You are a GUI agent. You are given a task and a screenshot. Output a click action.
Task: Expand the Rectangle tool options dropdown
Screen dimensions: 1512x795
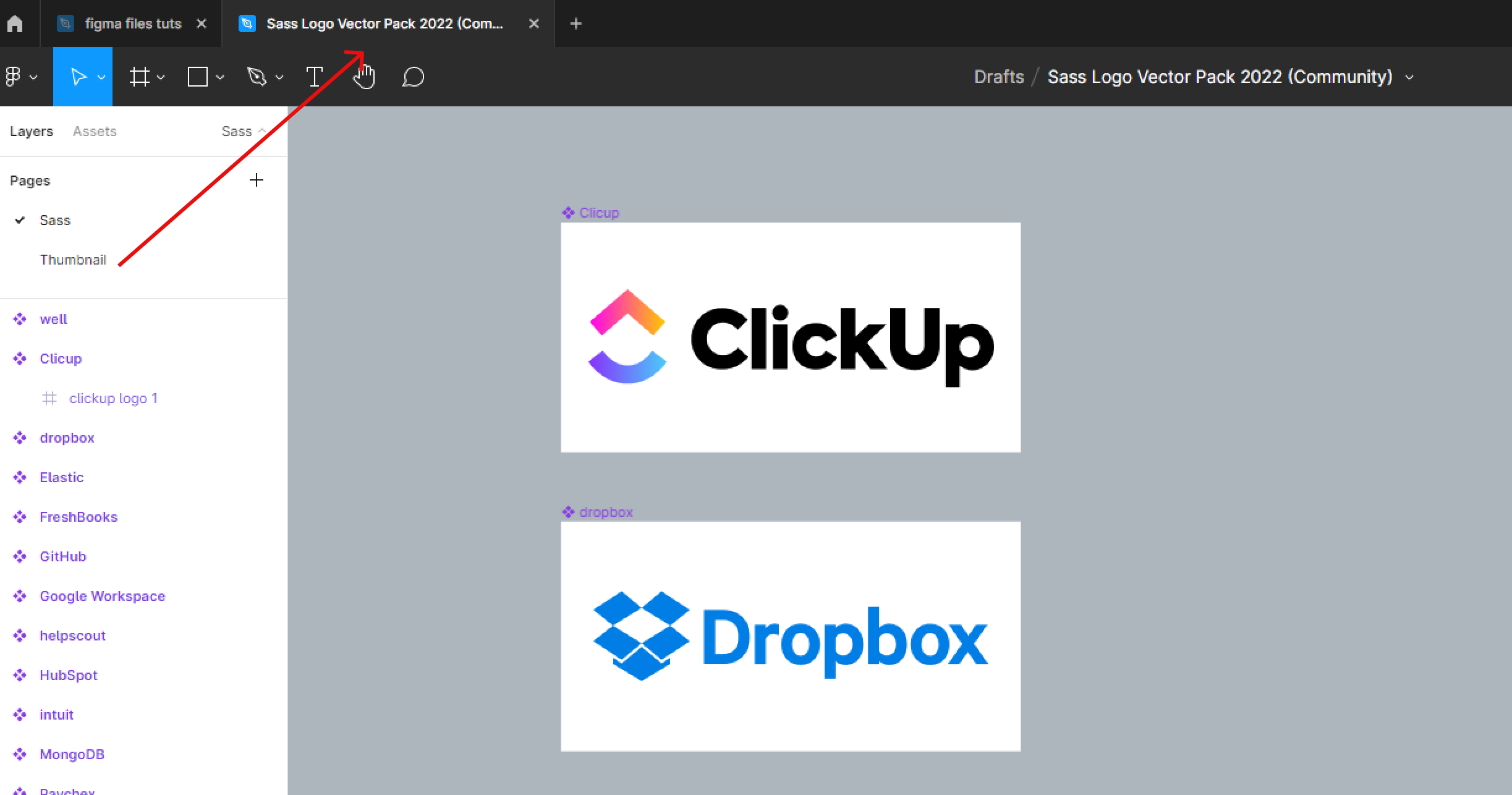point(219,77)
